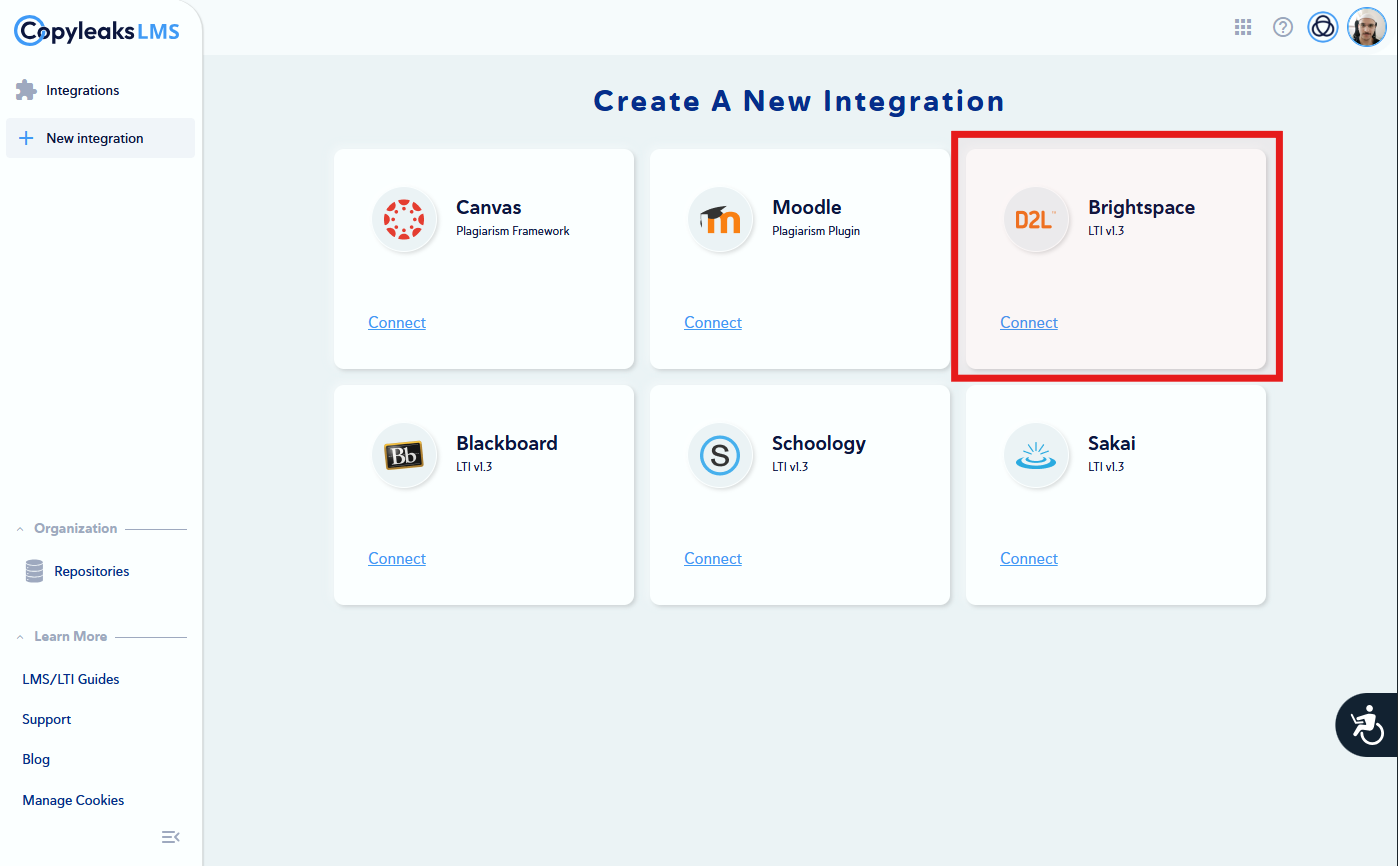Screen dimensions: 1398x866
Task: Click the Sakai card title
Action: coord(1112,443)
